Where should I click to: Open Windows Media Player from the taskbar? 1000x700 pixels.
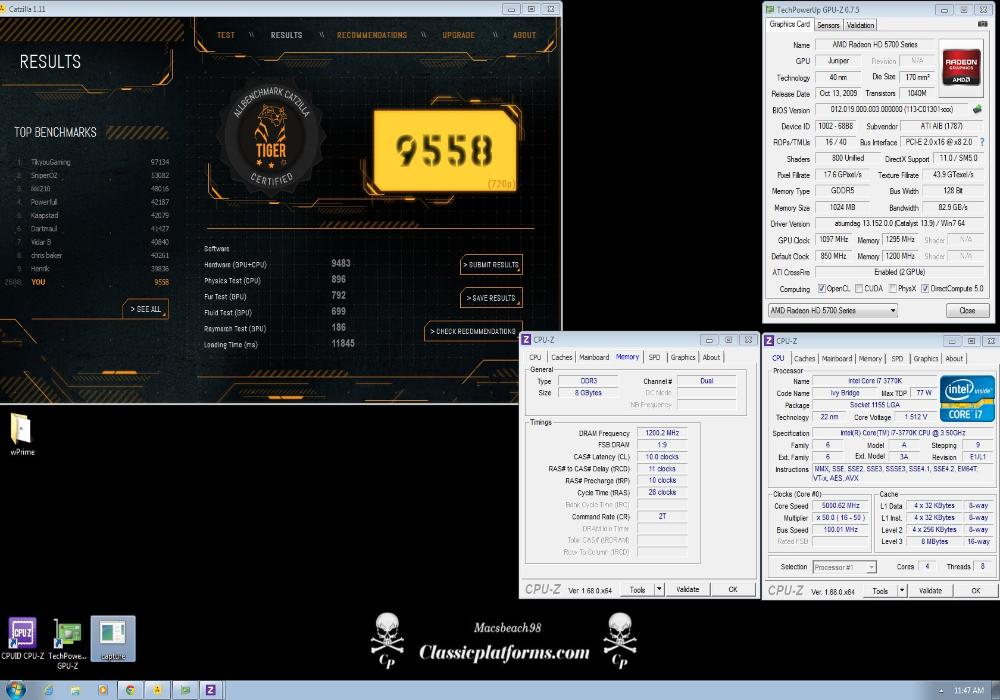(x=103, y=690)
